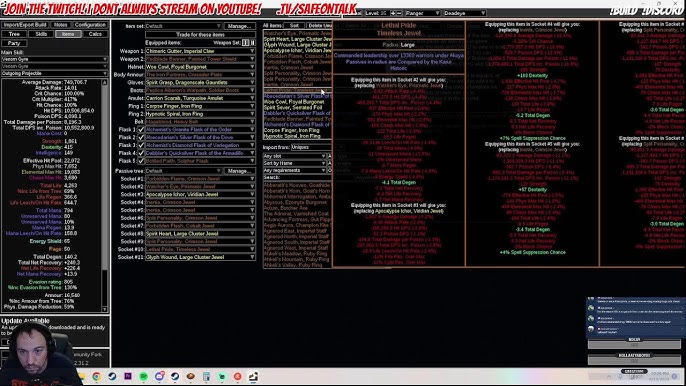Select the Items tab
This screenshot has height=386, width=686.
click(68, 34)
